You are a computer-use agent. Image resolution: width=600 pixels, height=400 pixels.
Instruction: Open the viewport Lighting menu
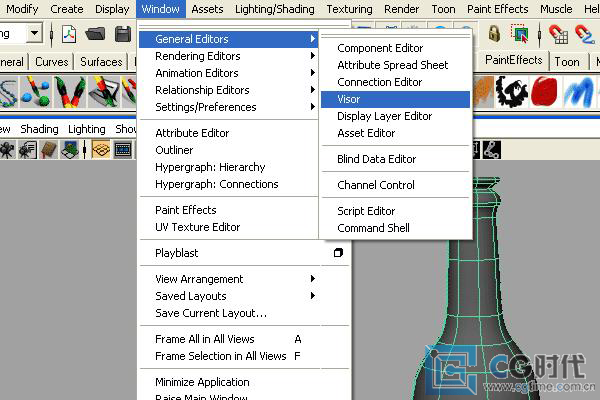pyautogui.click(x=86, y=129)
